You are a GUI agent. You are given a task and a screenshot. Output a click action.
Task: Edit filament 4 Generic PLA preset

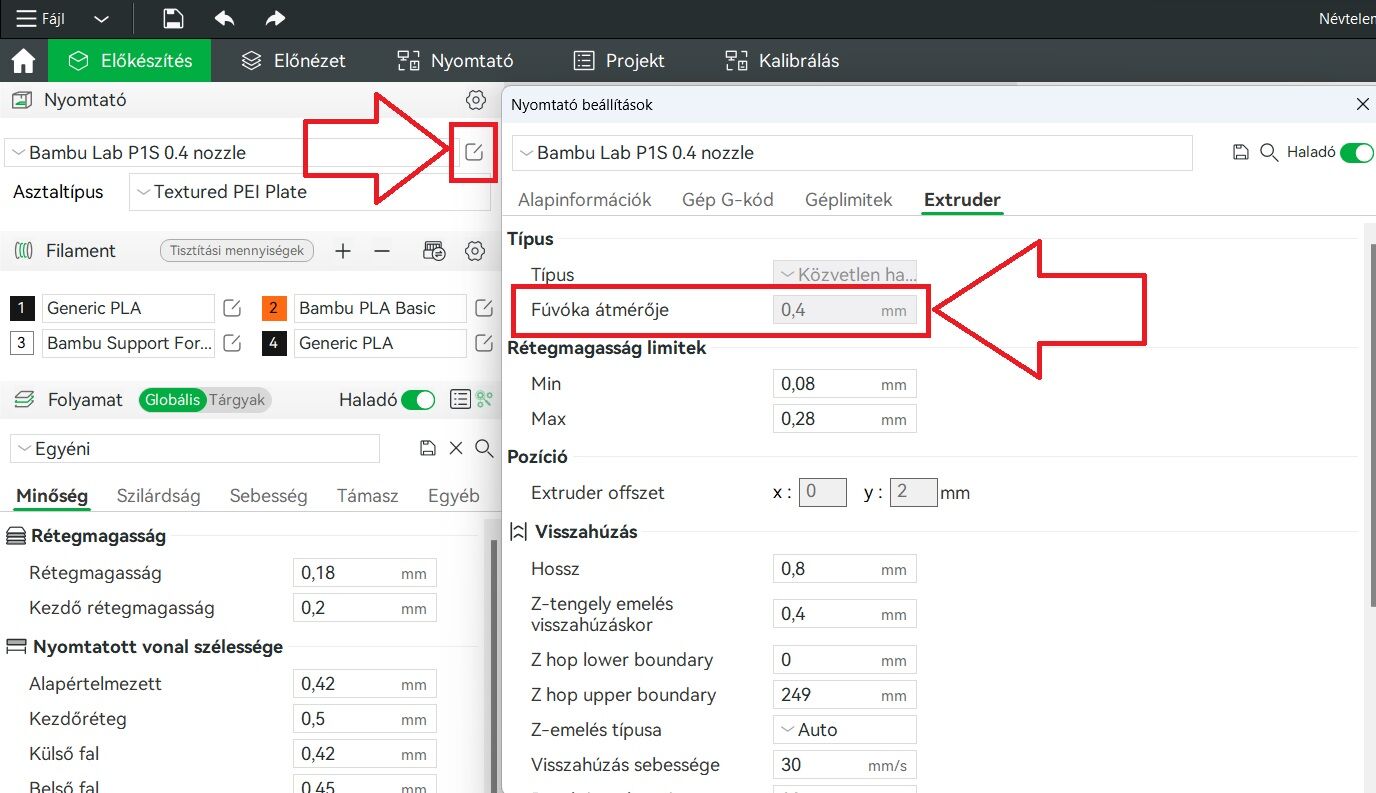(484, 343)
